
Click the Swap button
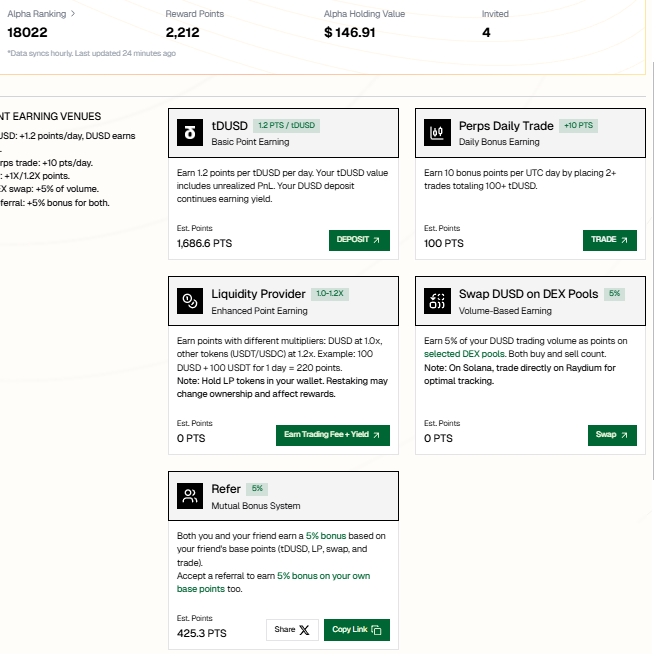click(x=612, y=435)
